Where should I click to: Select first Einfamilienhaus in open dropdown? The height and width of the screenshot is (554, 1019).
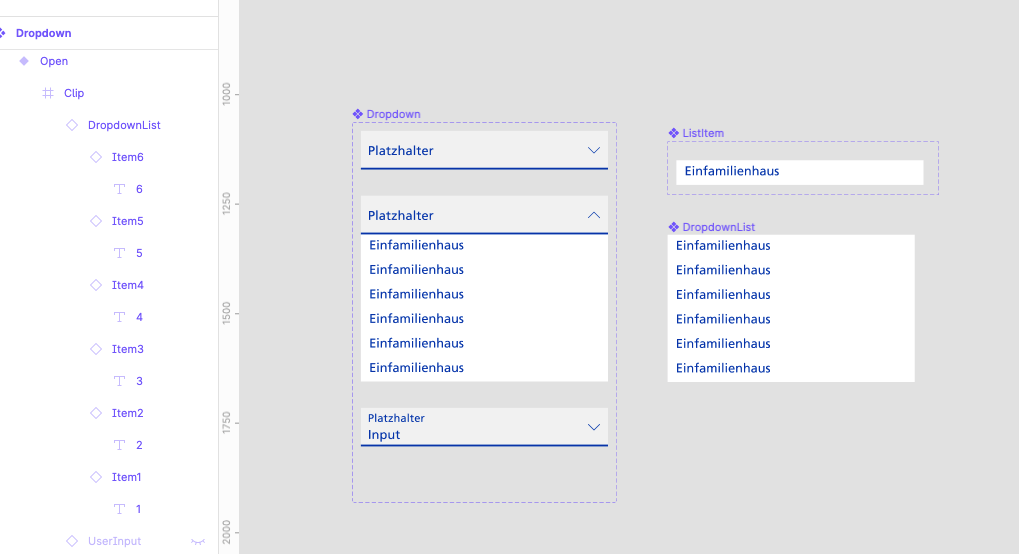coord(417,245)
